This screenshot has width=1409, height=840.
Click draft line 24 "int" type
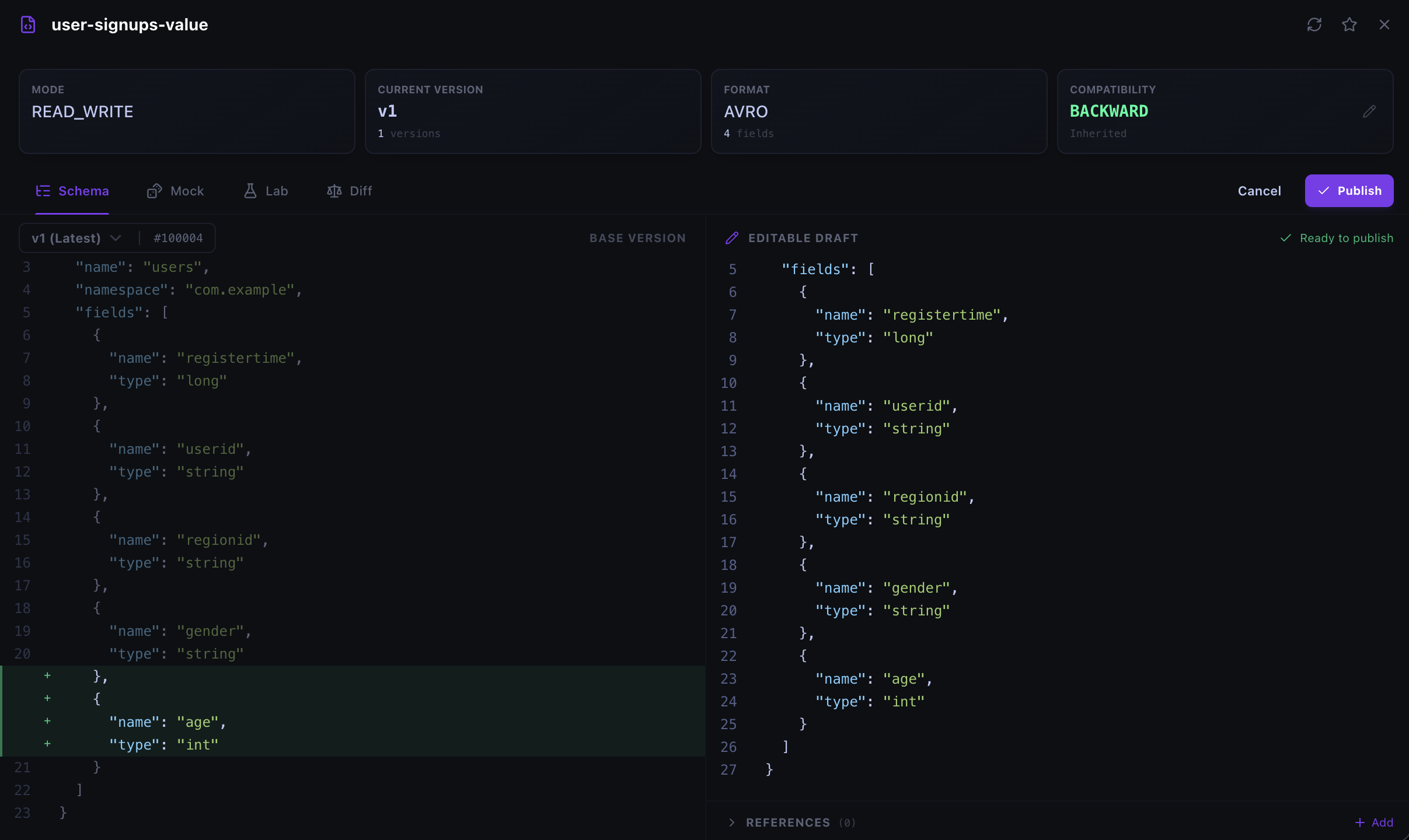pos(904,702)
